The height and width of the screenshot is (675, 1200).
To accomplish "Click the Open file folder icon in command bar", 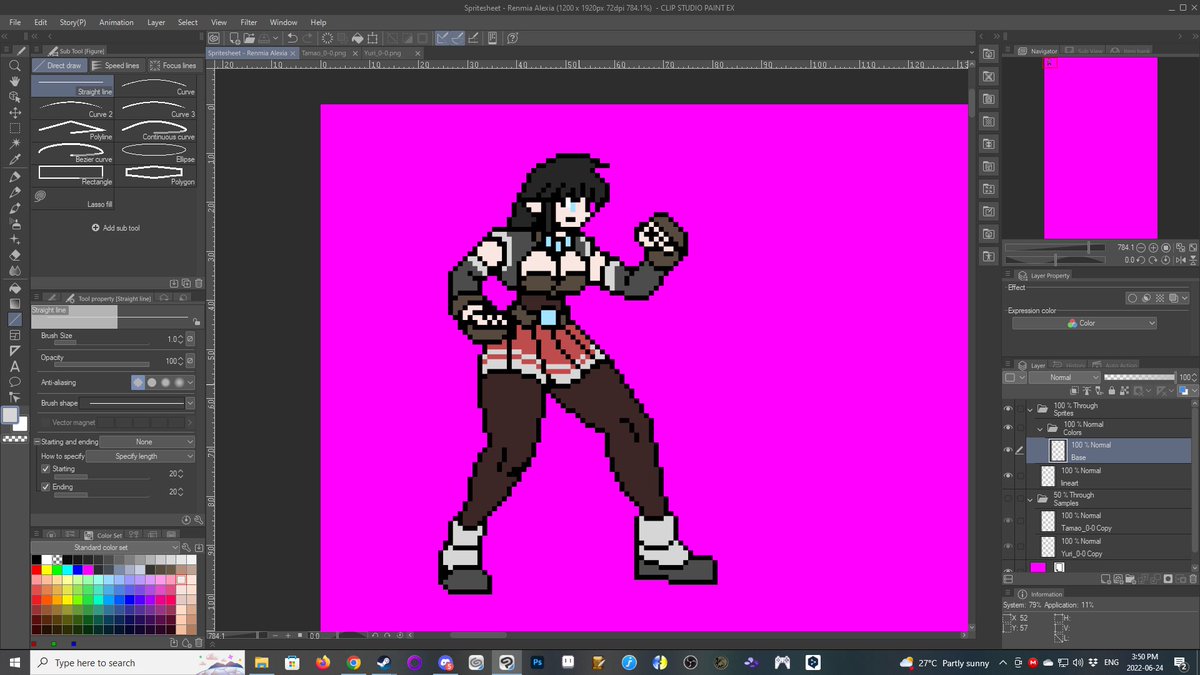I will coord(251,38).
